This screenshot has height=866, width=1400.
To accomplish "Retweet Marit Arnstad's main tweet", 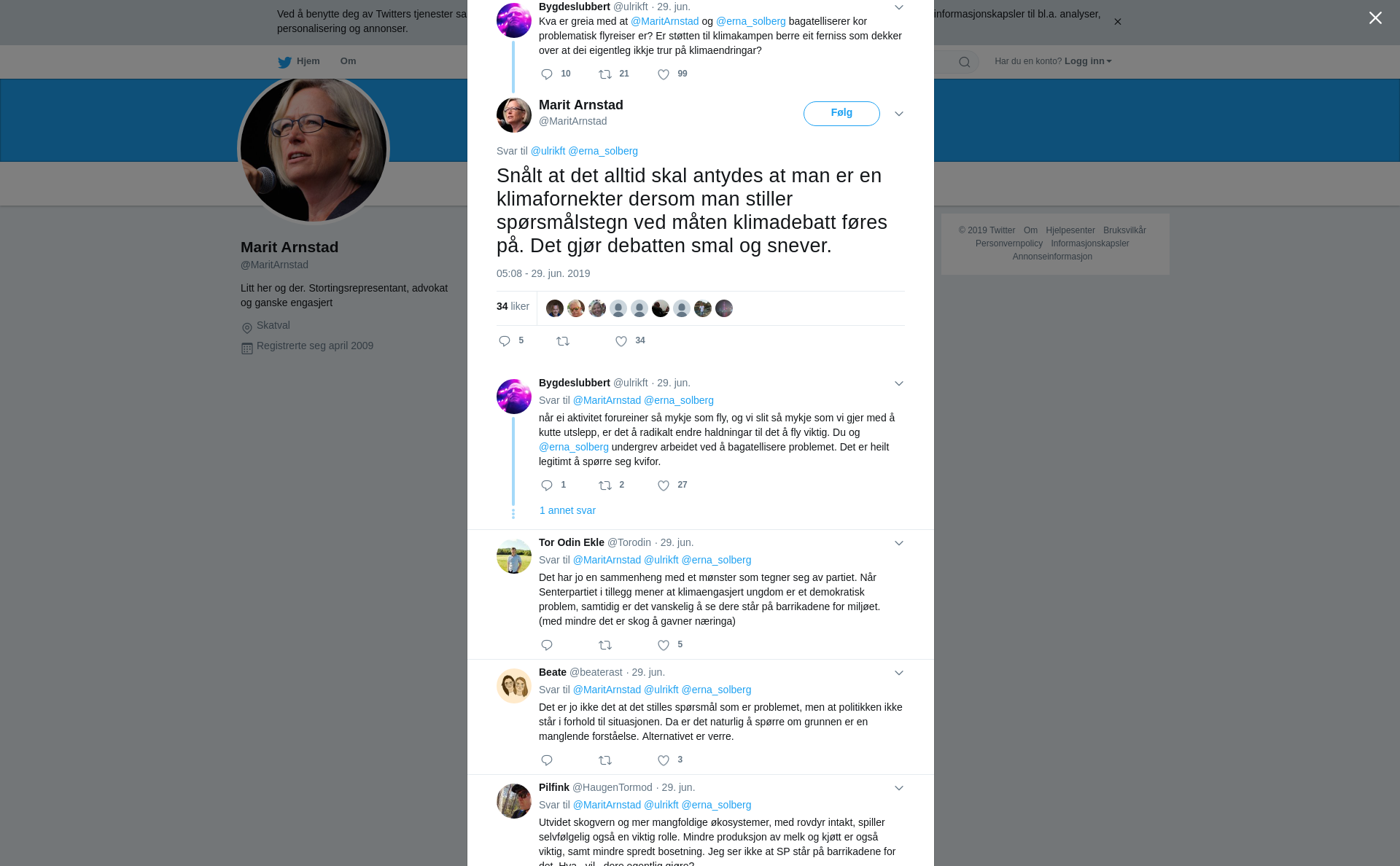I will [563, 341].
